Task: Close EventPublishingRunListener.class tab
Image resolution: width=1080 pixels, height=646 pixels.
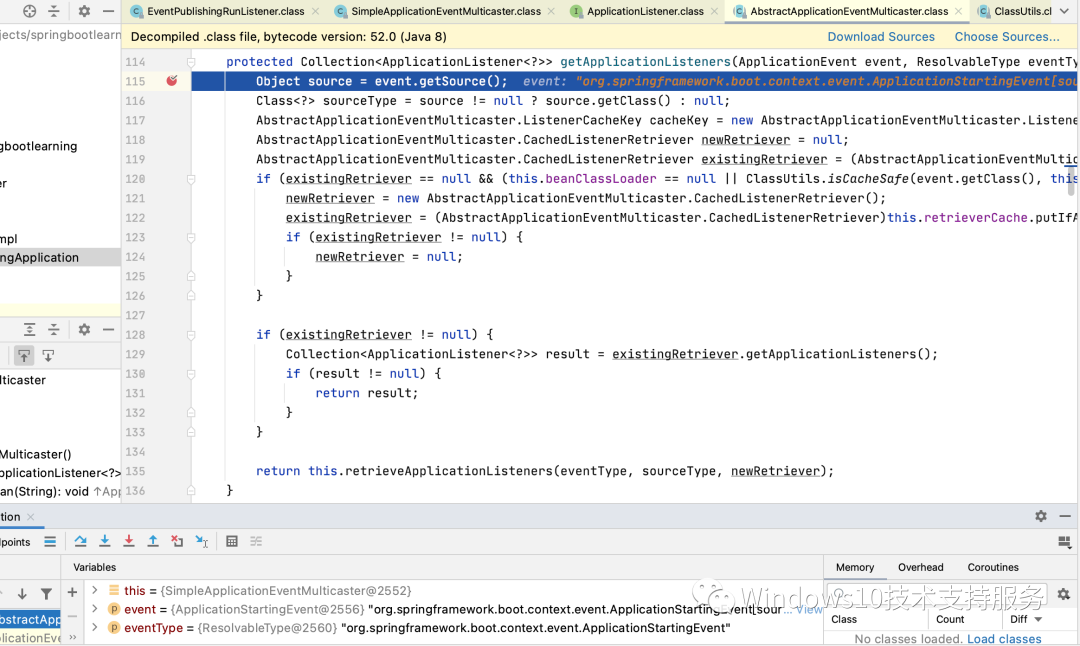Action: pos(315,11)
